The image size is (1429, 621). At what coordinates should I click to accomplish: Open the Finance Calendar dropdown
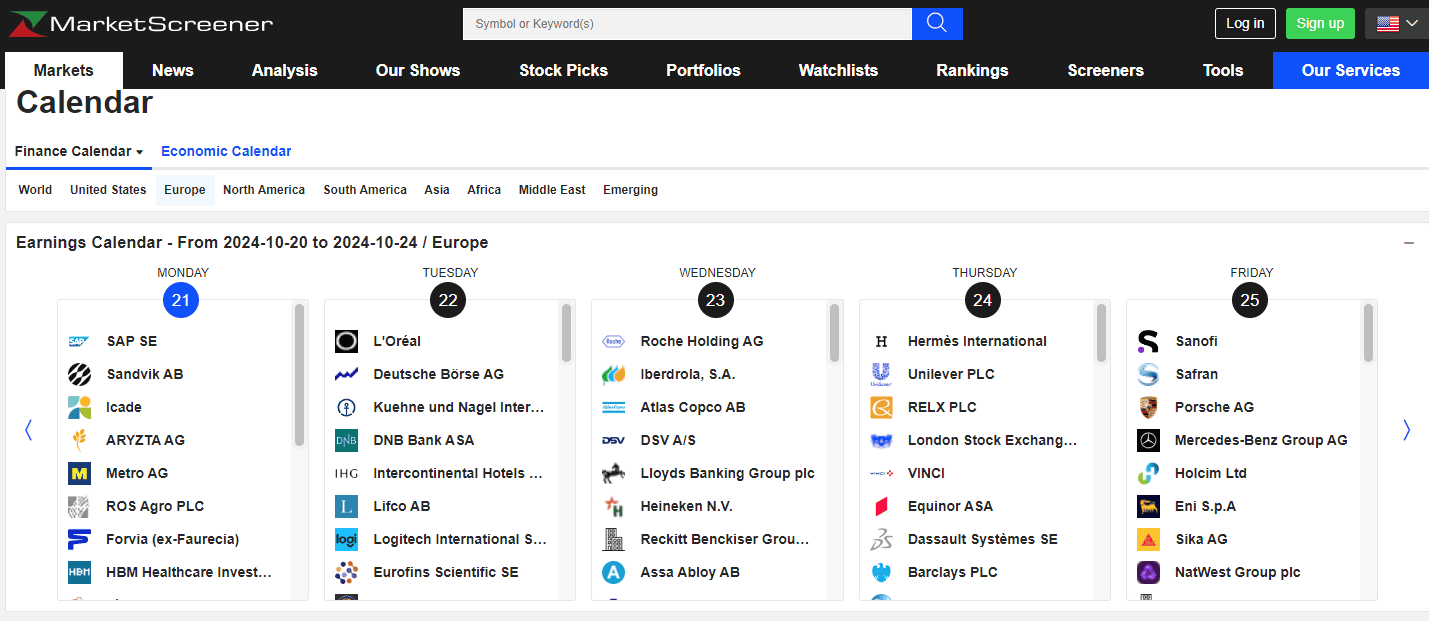pos(79,151)
